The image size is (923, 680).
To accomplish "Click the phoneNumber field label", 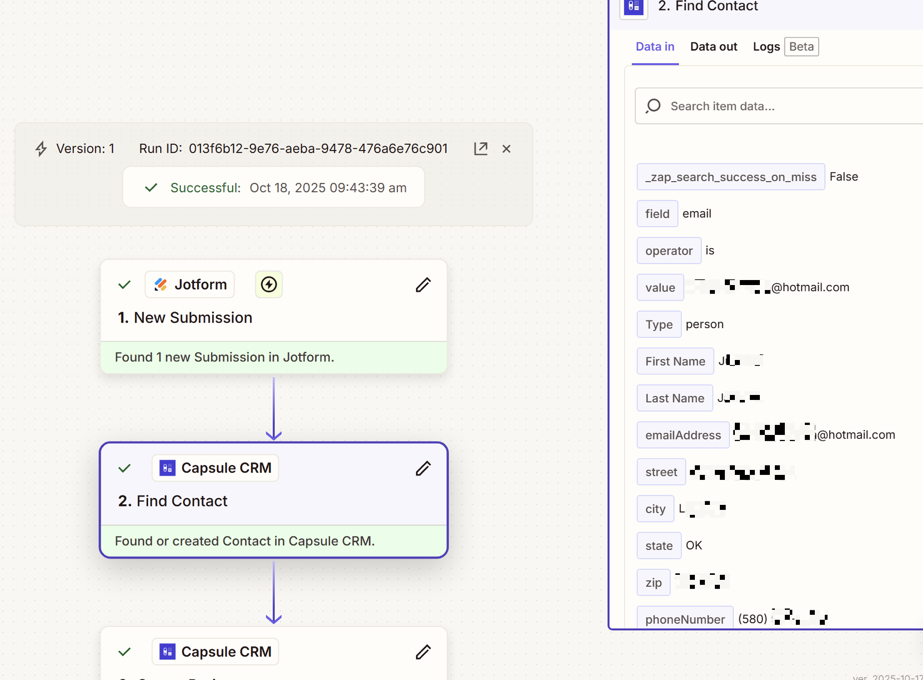I will pos(685,619).
